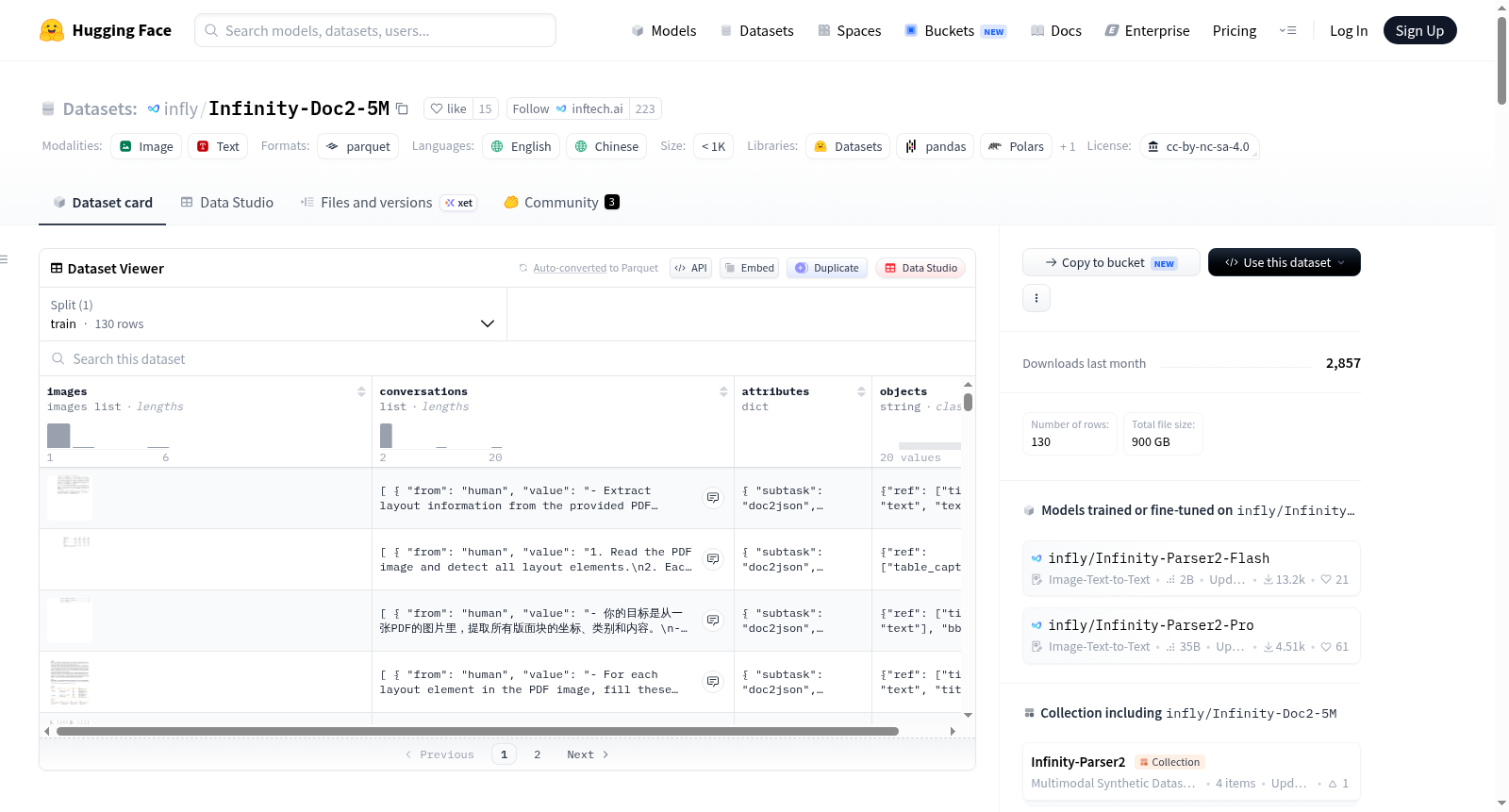Click the search magnifier icon in dataset search
This screenshot has height=812, width=1509.
pos(58,358)
